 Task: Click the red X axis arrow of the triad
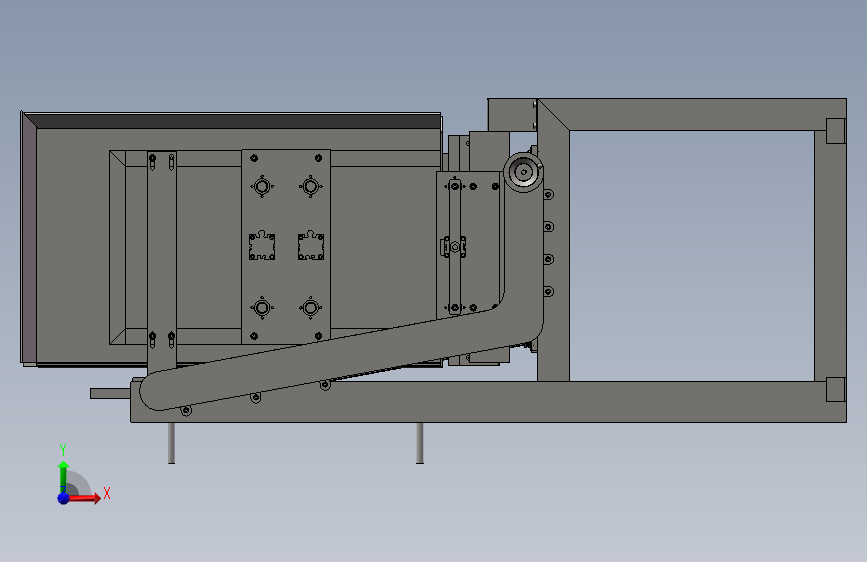click(84, 498)
